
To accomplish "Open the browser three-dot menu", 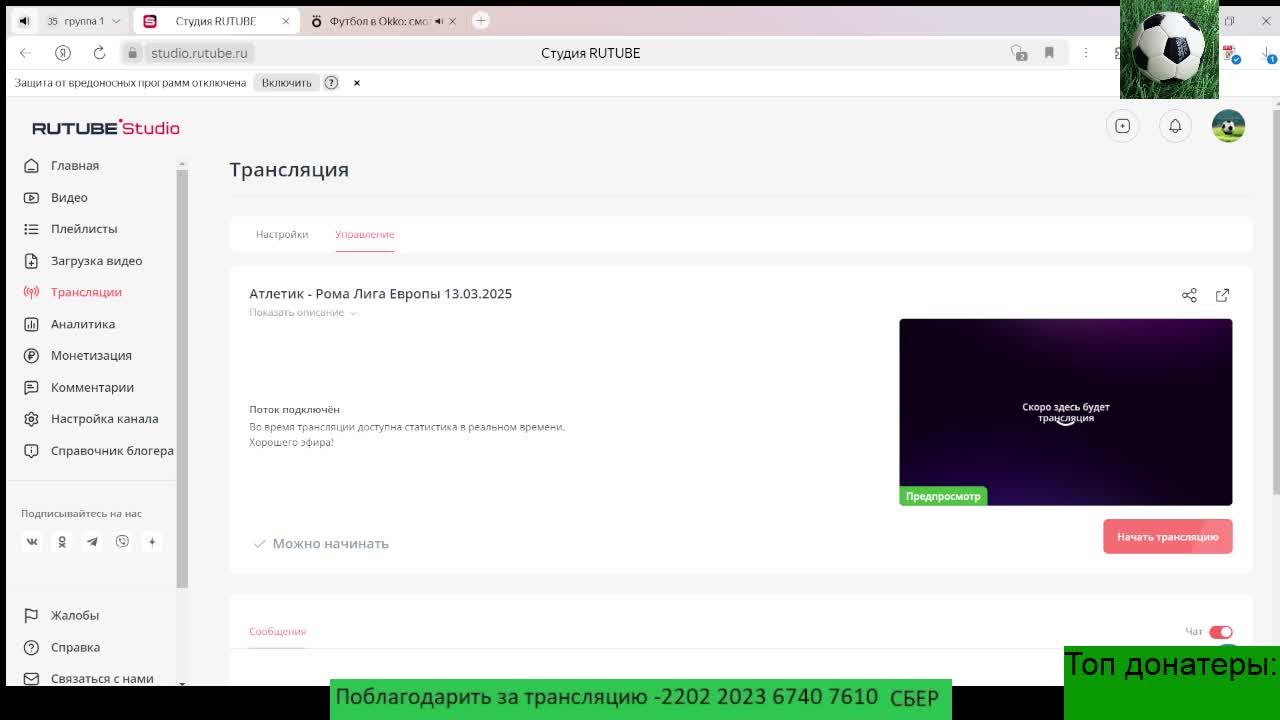I will click(x=1085, y=53).
